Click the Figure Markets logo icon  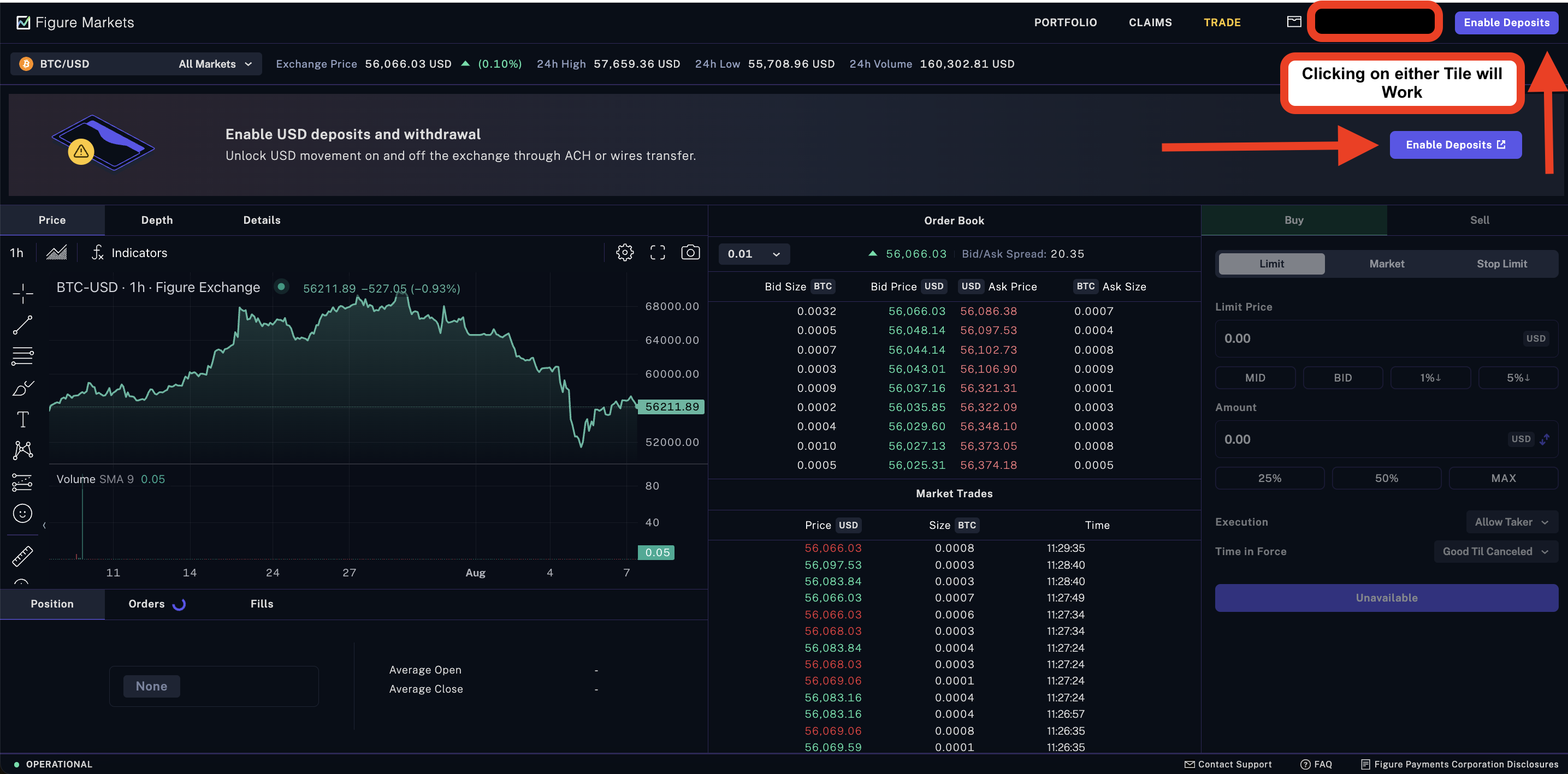[23, 22]
